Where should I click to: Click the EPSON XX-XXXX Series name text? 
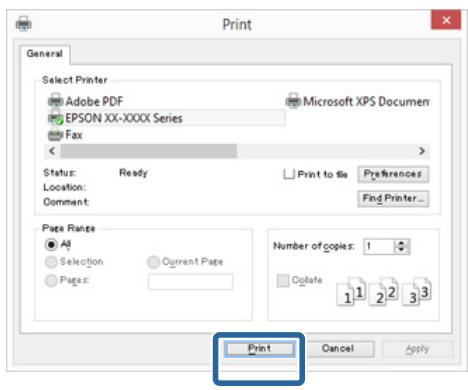coord(124,118)
